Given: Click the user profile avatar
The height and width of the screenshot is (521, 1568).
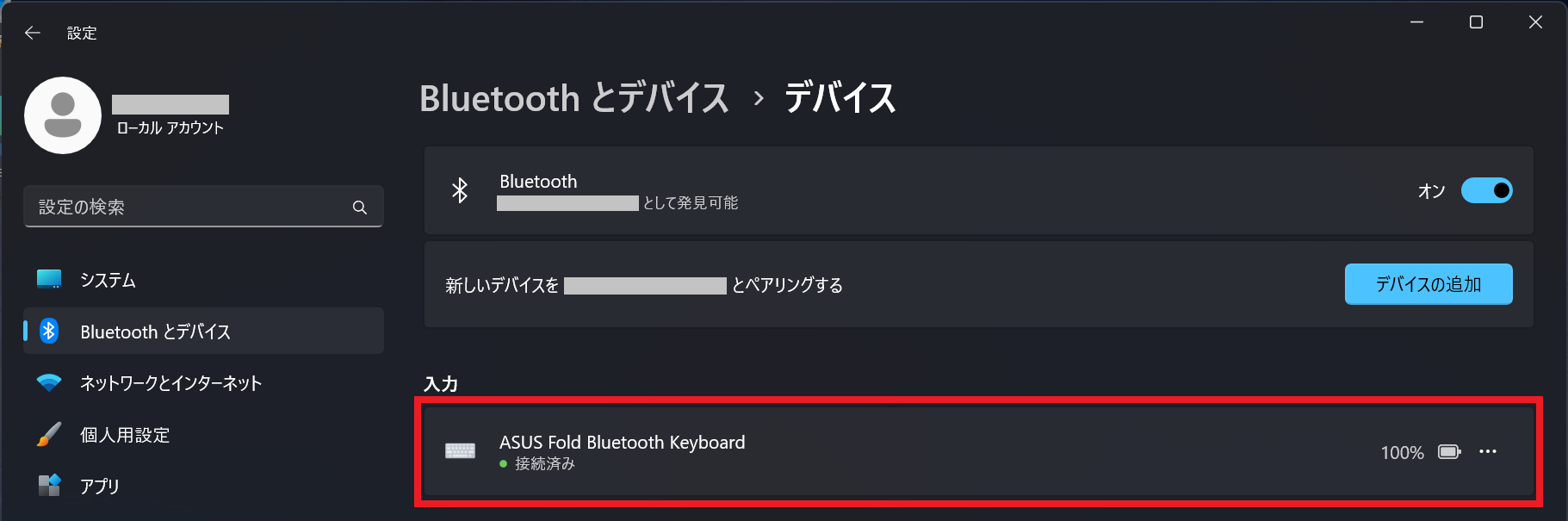Looking at the screenshot, I should 63,115.
